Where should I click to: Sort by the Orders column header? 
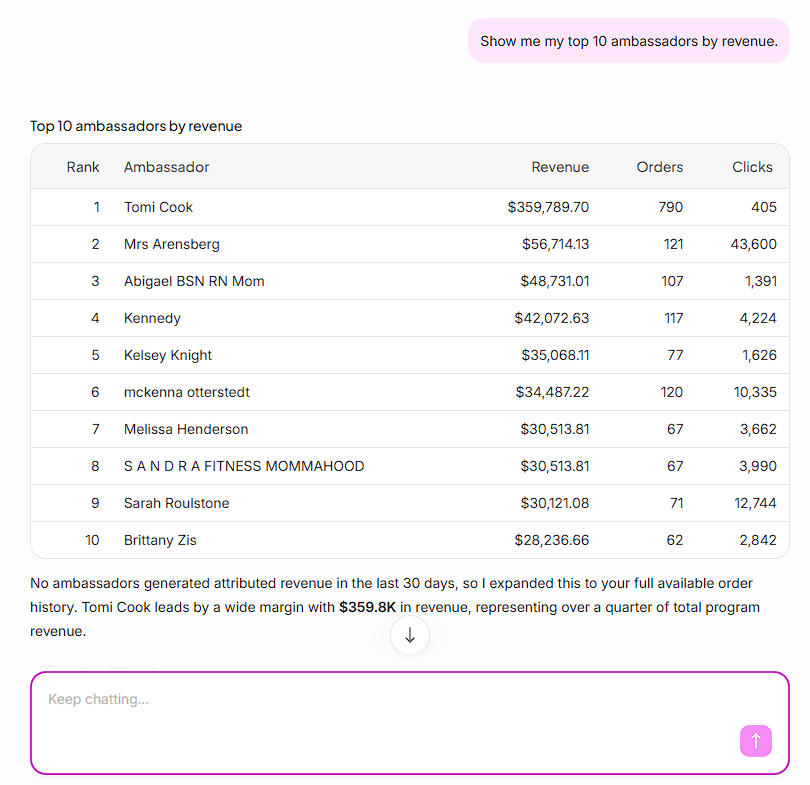coord(660,167)
